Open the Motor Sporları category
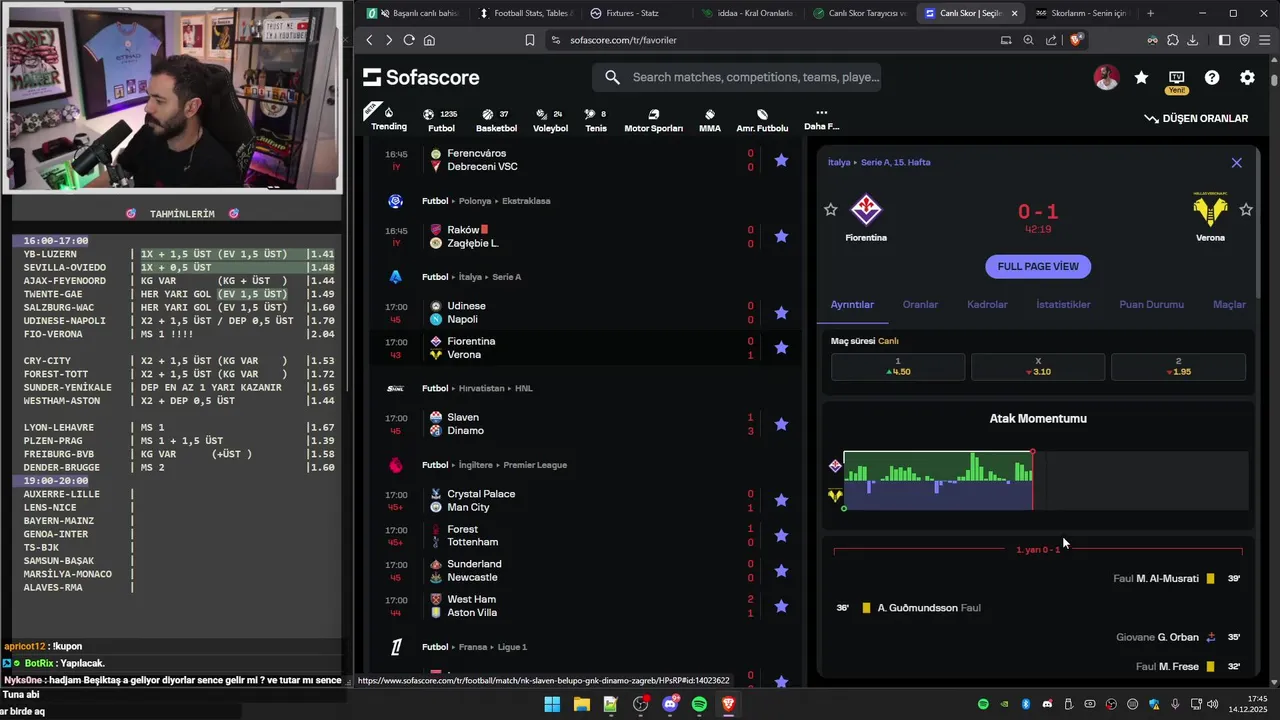Screen dimensions: 1280x720 (653, 121)
